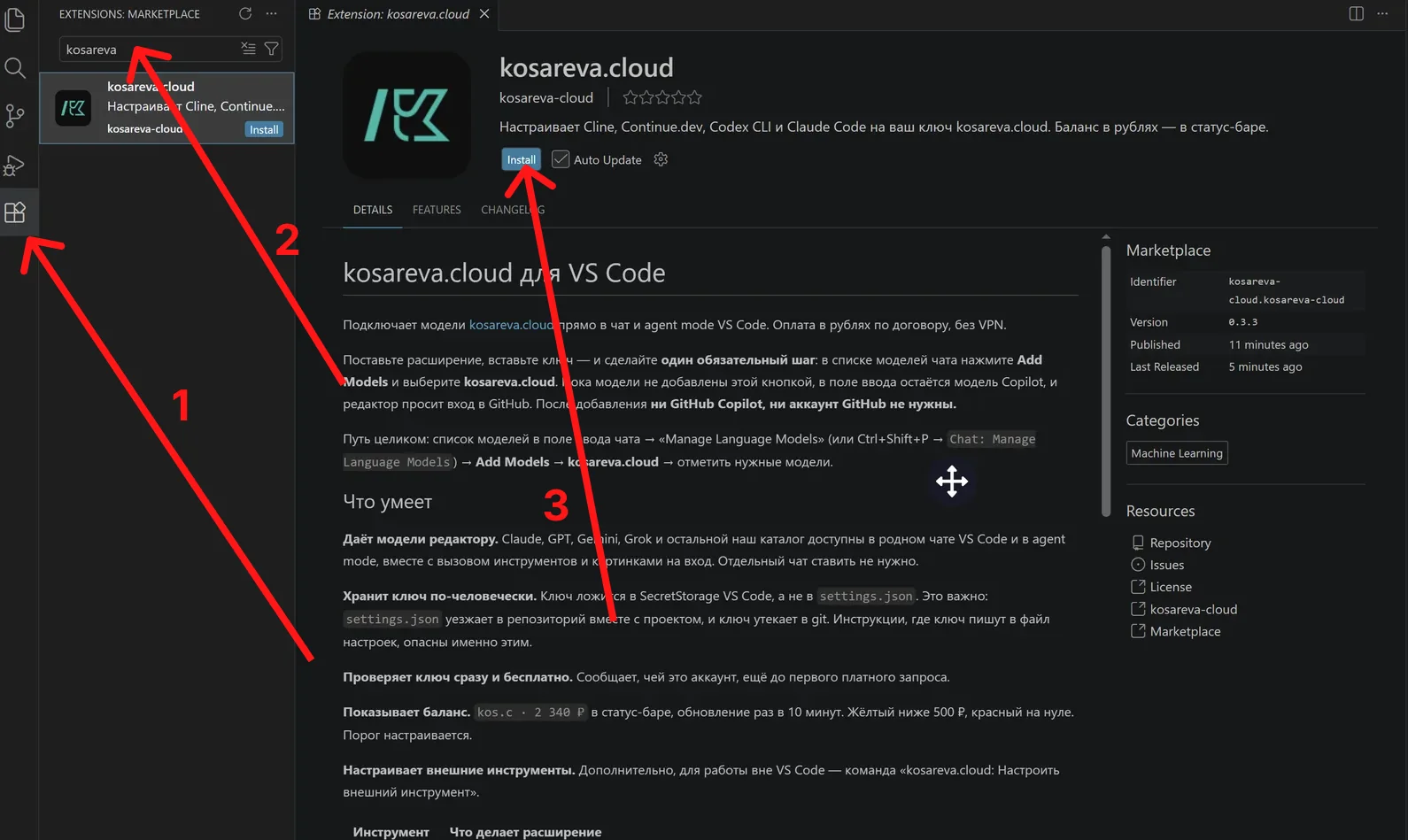Open the License resource link
This screenshot has width=1408, height=840.
coord(1171,587)
